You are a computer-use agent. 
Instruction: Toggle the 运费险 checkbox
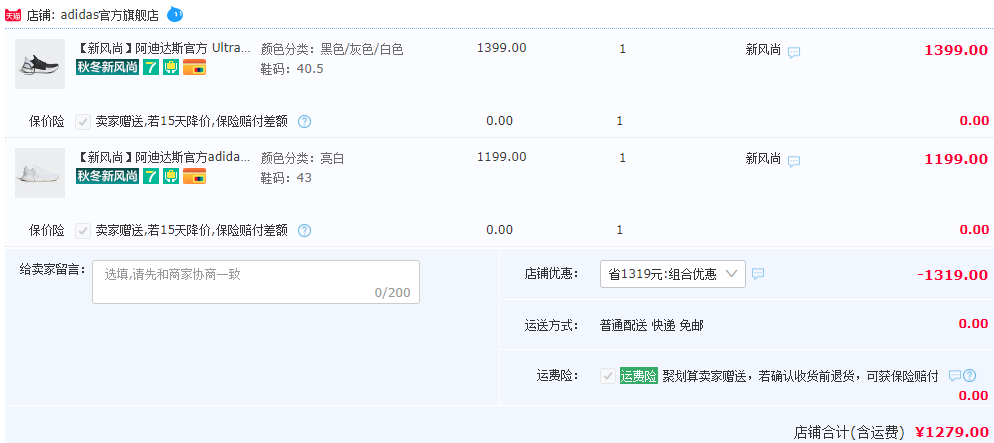click(608, 375)
